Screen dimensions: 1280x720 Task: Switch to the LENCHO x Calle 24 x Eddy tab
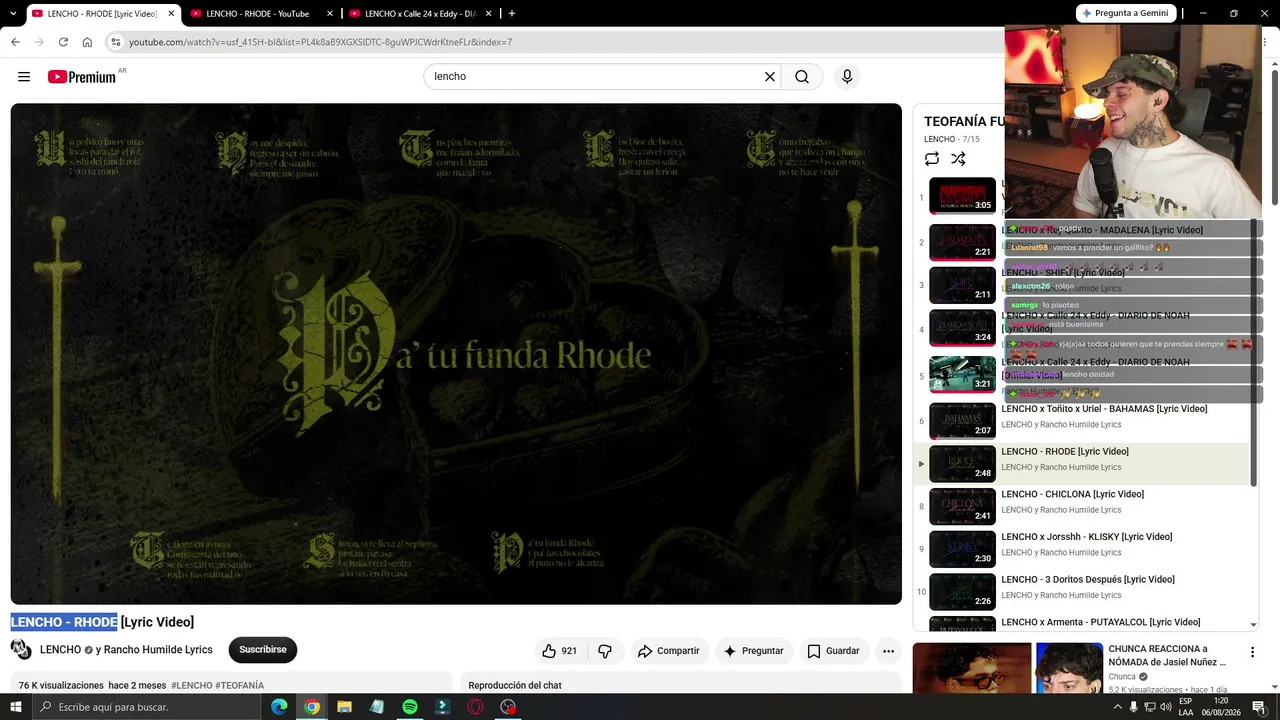[x=420, y=13]
